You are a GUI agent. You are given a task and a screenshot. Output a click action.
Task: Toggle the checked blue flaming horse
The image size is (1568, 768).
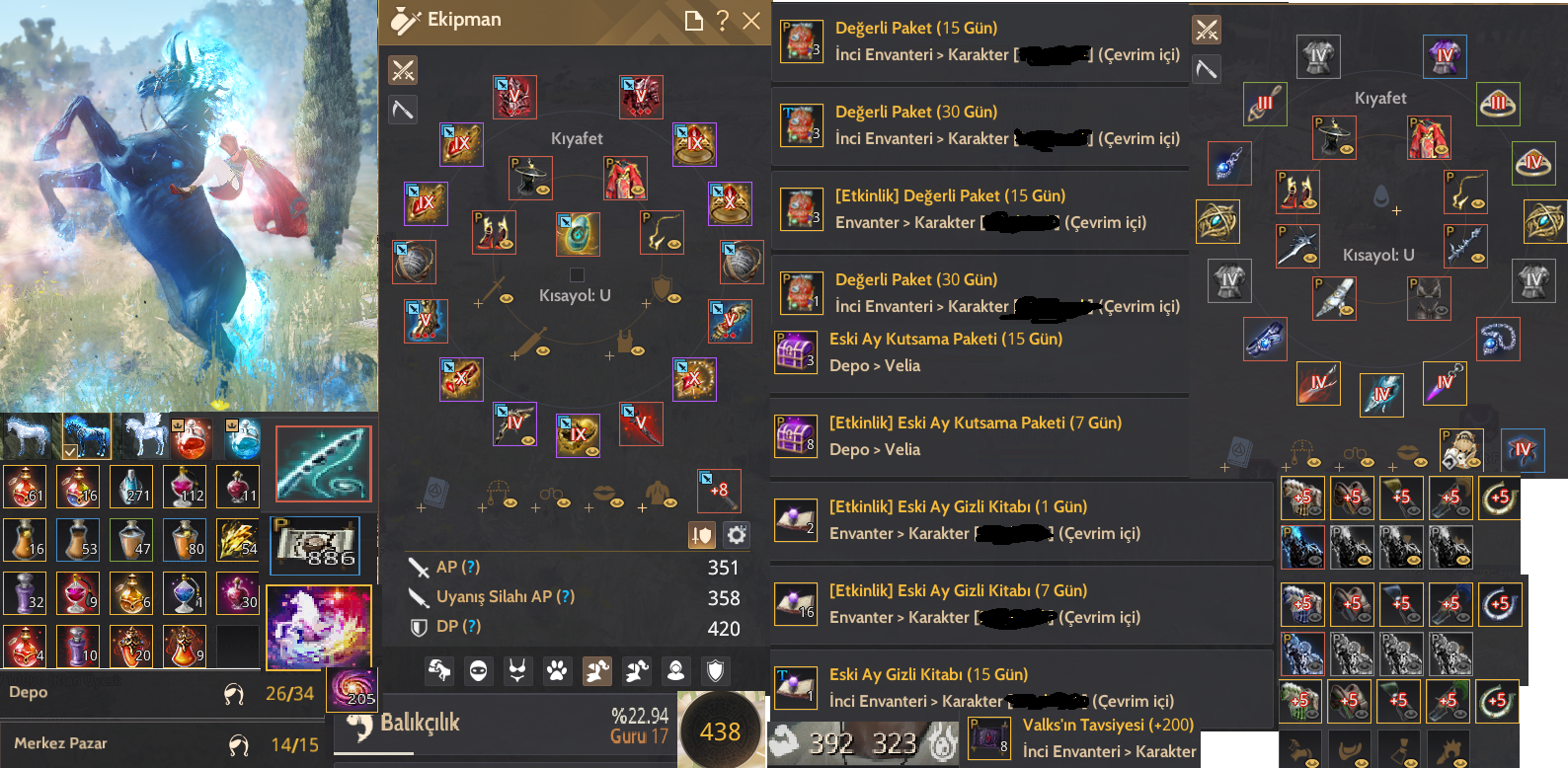click(86, 436)
